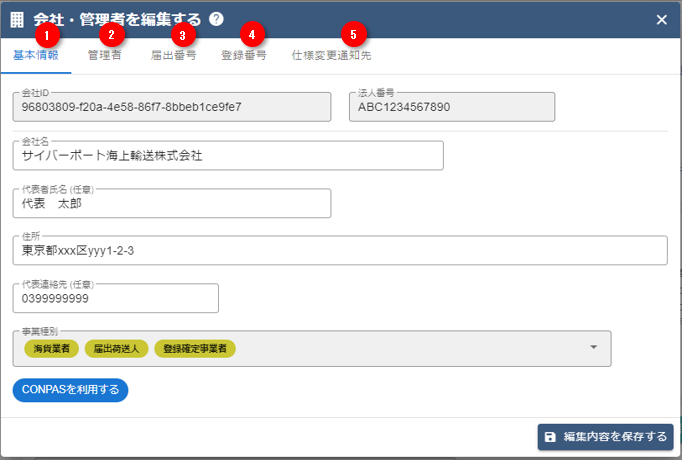Click the read-only 会社ID field

(x=170, y=107)
